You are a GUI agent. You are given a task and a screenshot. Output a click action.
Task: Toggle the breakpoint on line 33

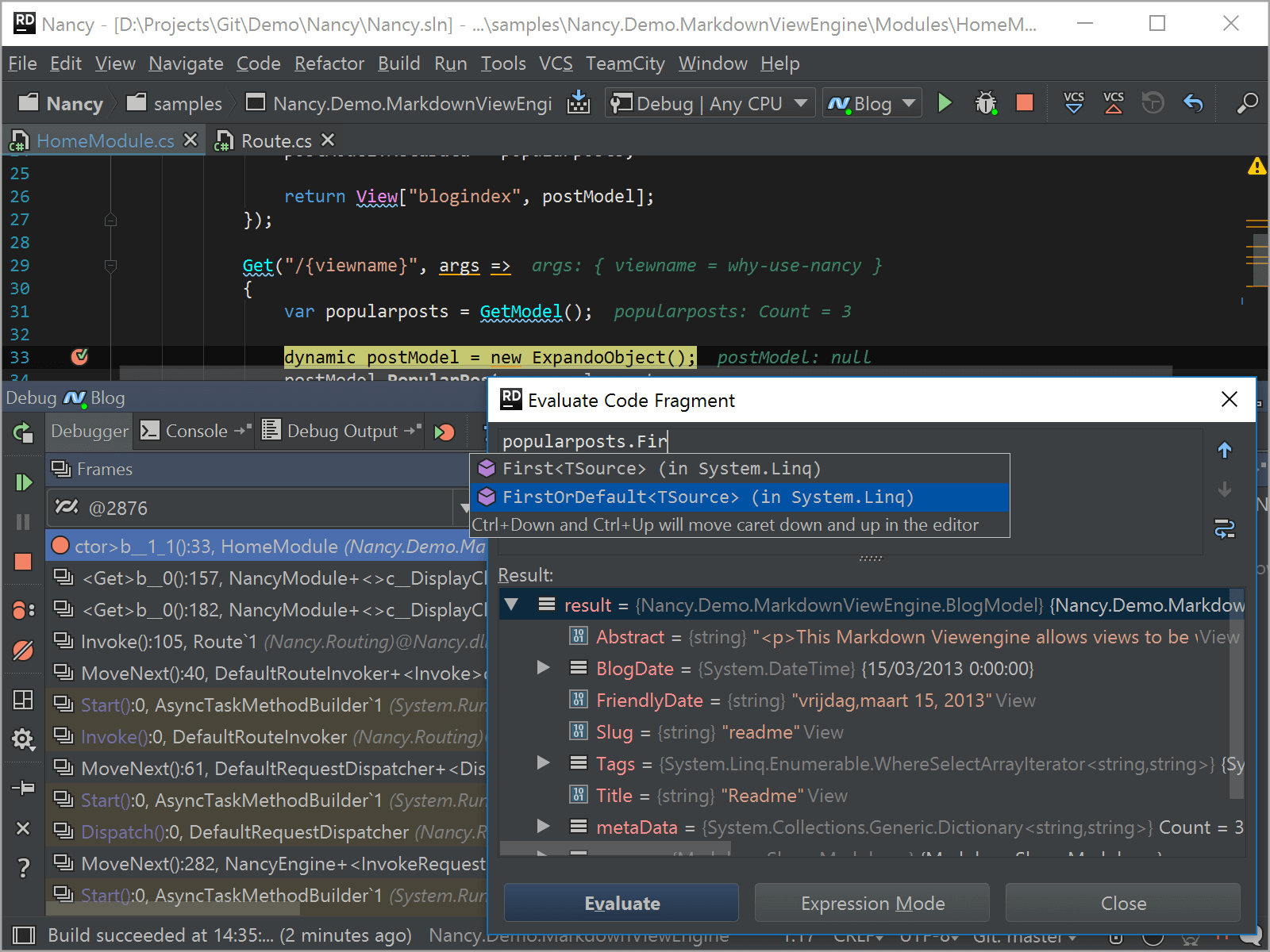click(x=79, y=357)
